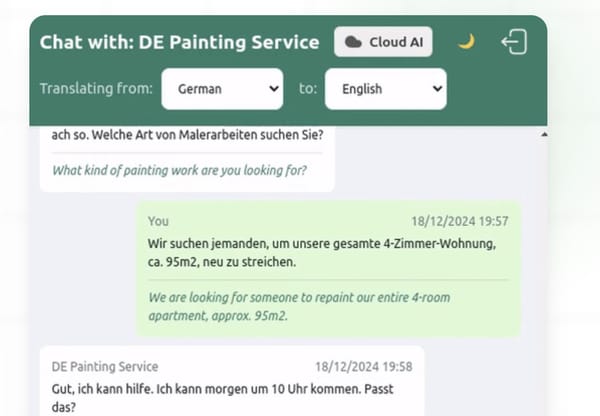Click the chevron on the German selector

pos(274,89)
